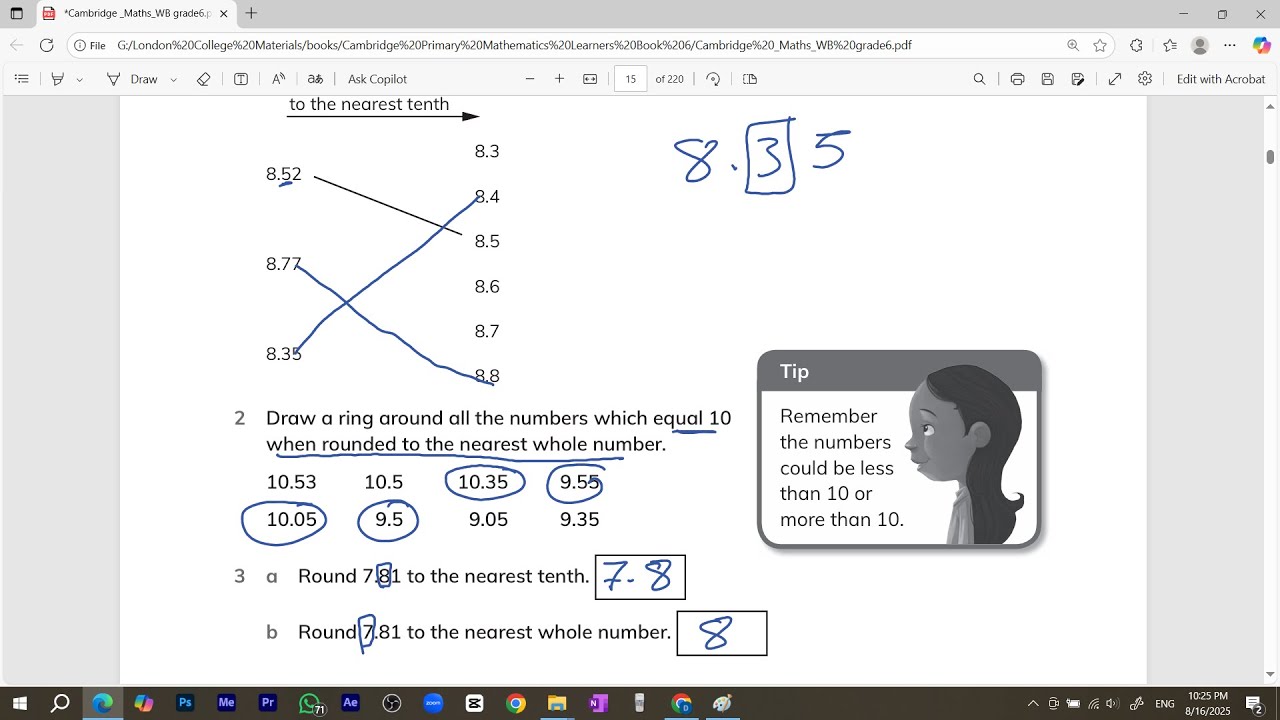
Task: Select the Erase tool
Action: 204,79
